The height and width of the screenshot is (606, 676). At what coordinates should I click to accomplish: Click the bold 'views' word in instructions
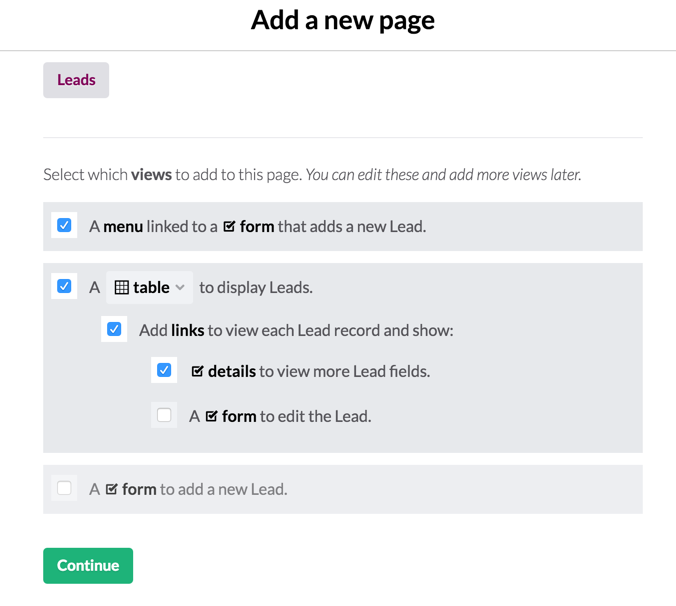pos(151,174)
